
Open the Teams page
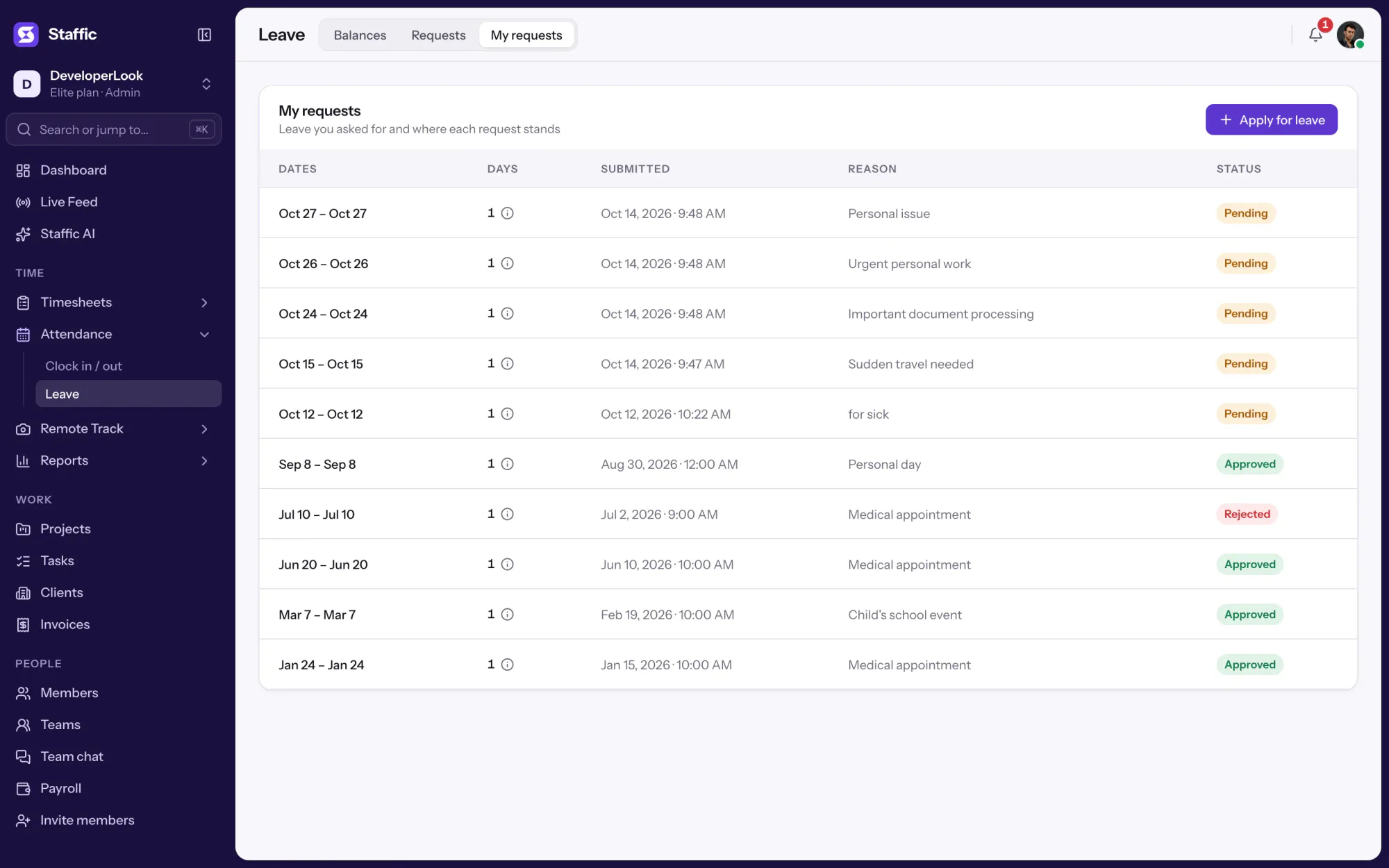tap(113, 725)
